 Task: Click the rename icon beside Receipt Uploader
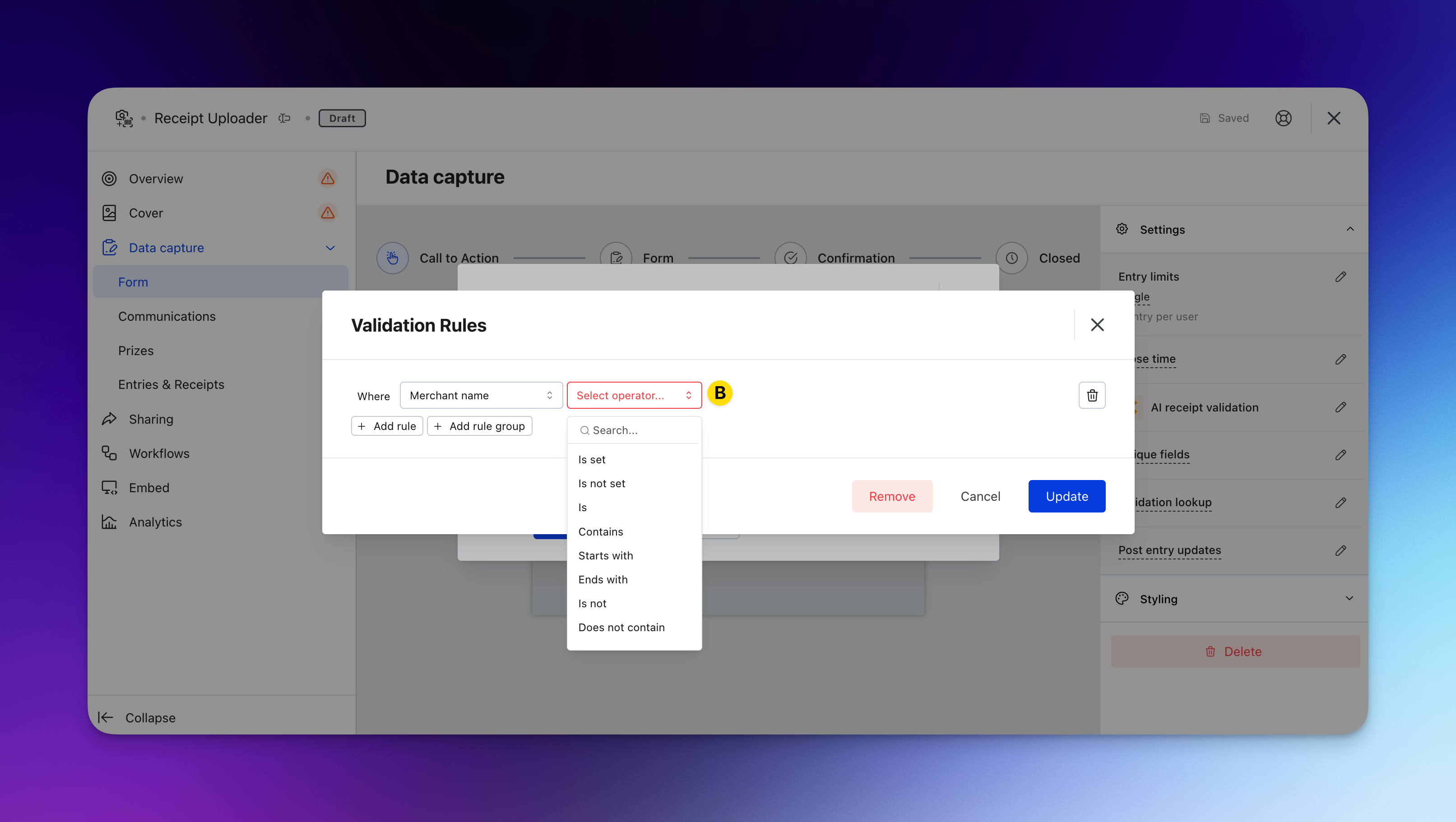pyautogui.click(x=284, y=118)
